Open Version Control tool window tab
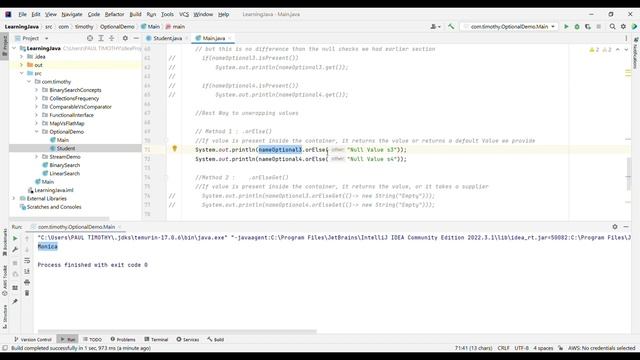 [33, 340]
